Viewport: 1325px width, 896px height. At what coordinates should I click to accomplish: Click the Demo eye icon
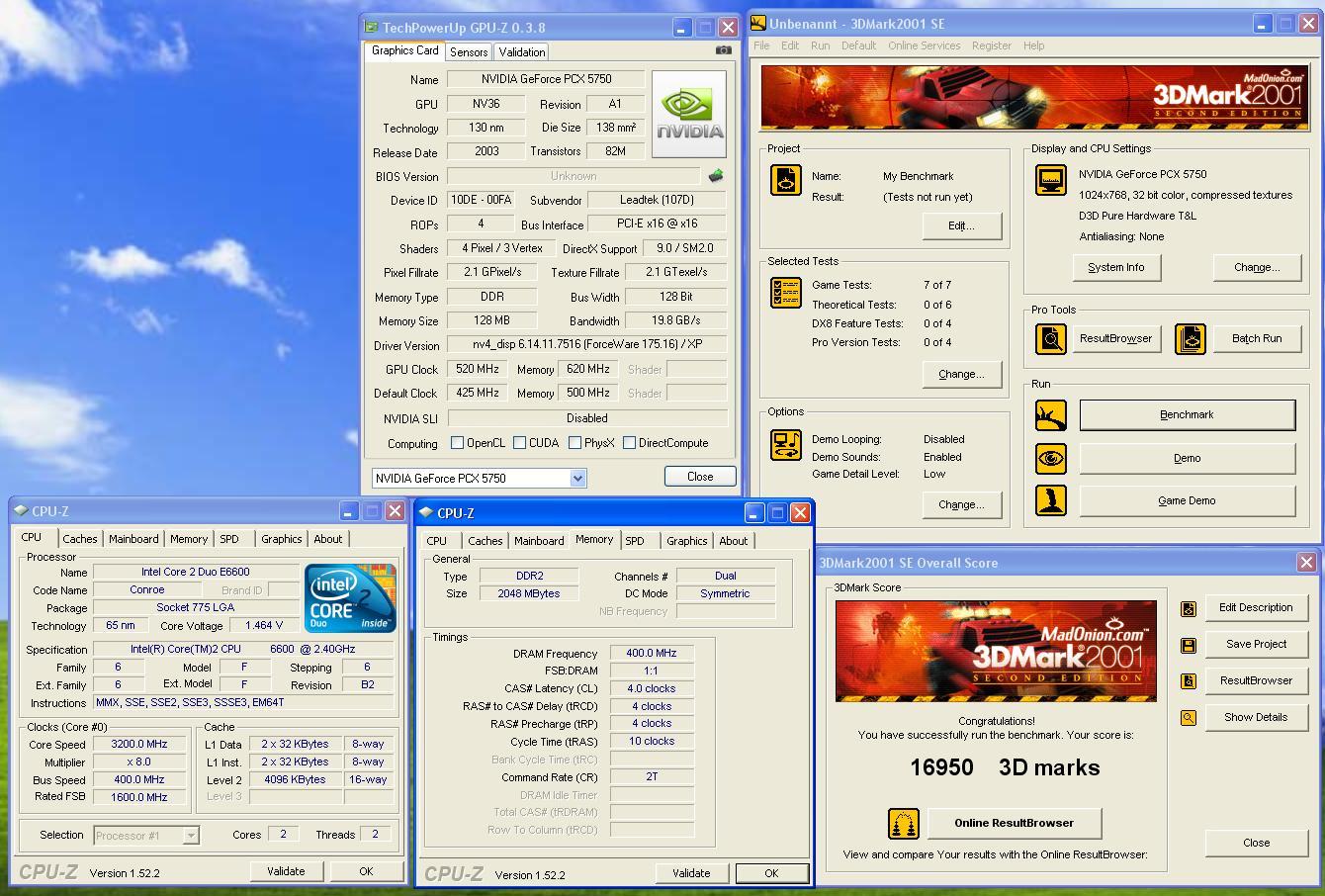click(1050, 459)
